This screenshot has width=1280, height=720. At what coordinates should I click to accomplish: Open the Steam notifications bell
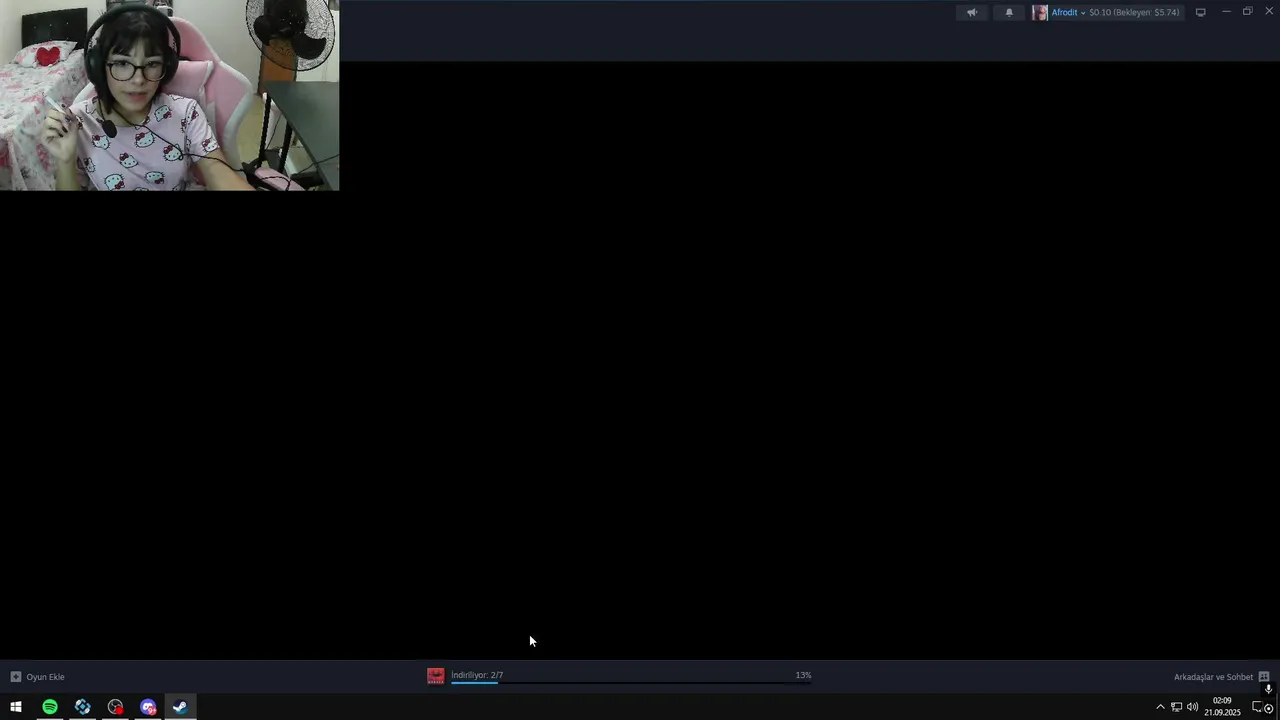pos(1009,13)
